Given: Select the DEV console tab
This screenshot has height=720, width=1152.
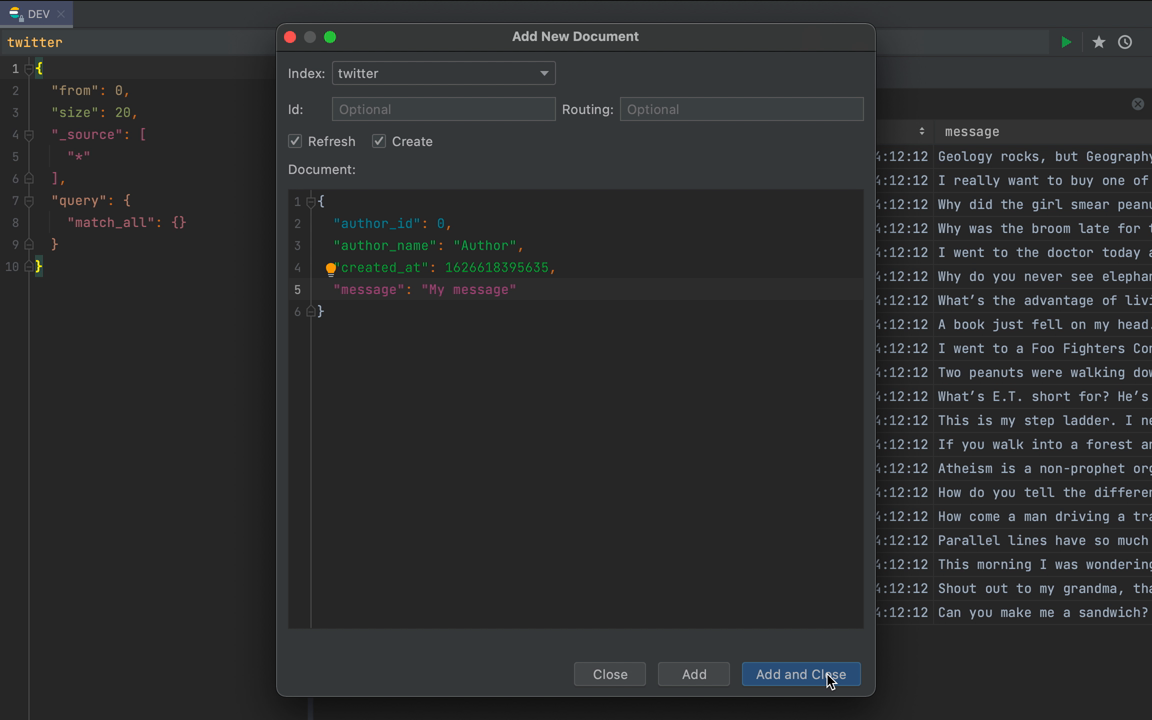Looking at the screenshot, I should pyautogui.click(x=39, y=13).
